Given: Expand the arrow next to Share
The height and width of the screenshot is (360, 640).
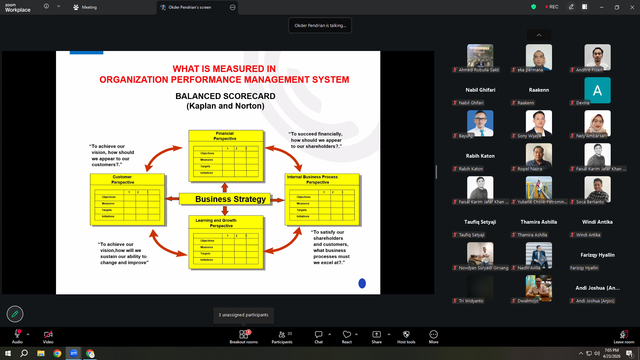Looking at the screenshot, I should [x=389, y=334].
